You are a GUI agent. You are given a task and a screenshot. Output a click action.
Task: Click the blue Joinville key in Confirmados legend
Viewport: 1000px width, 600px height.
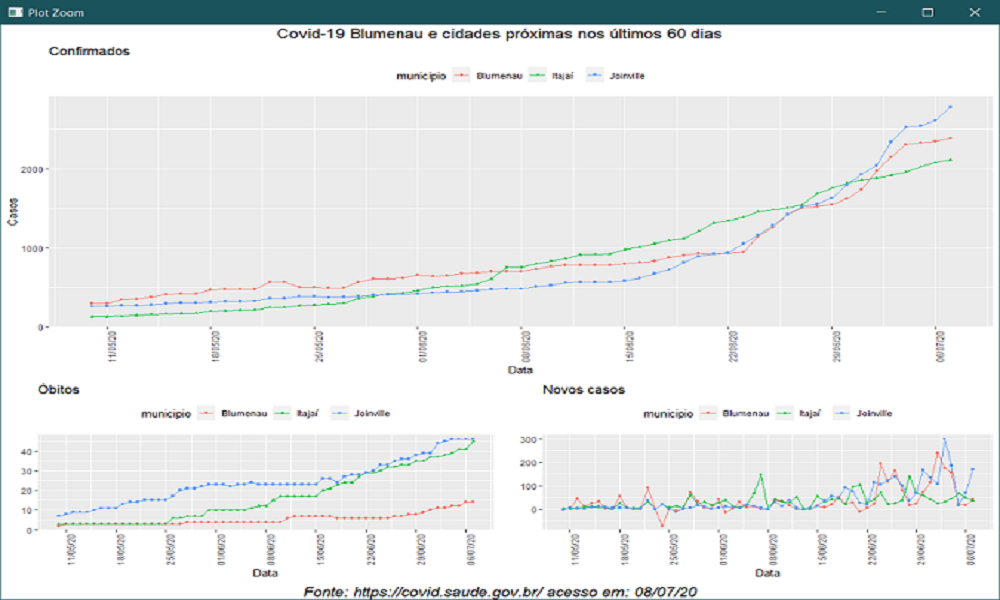click(x=596, y=75)
